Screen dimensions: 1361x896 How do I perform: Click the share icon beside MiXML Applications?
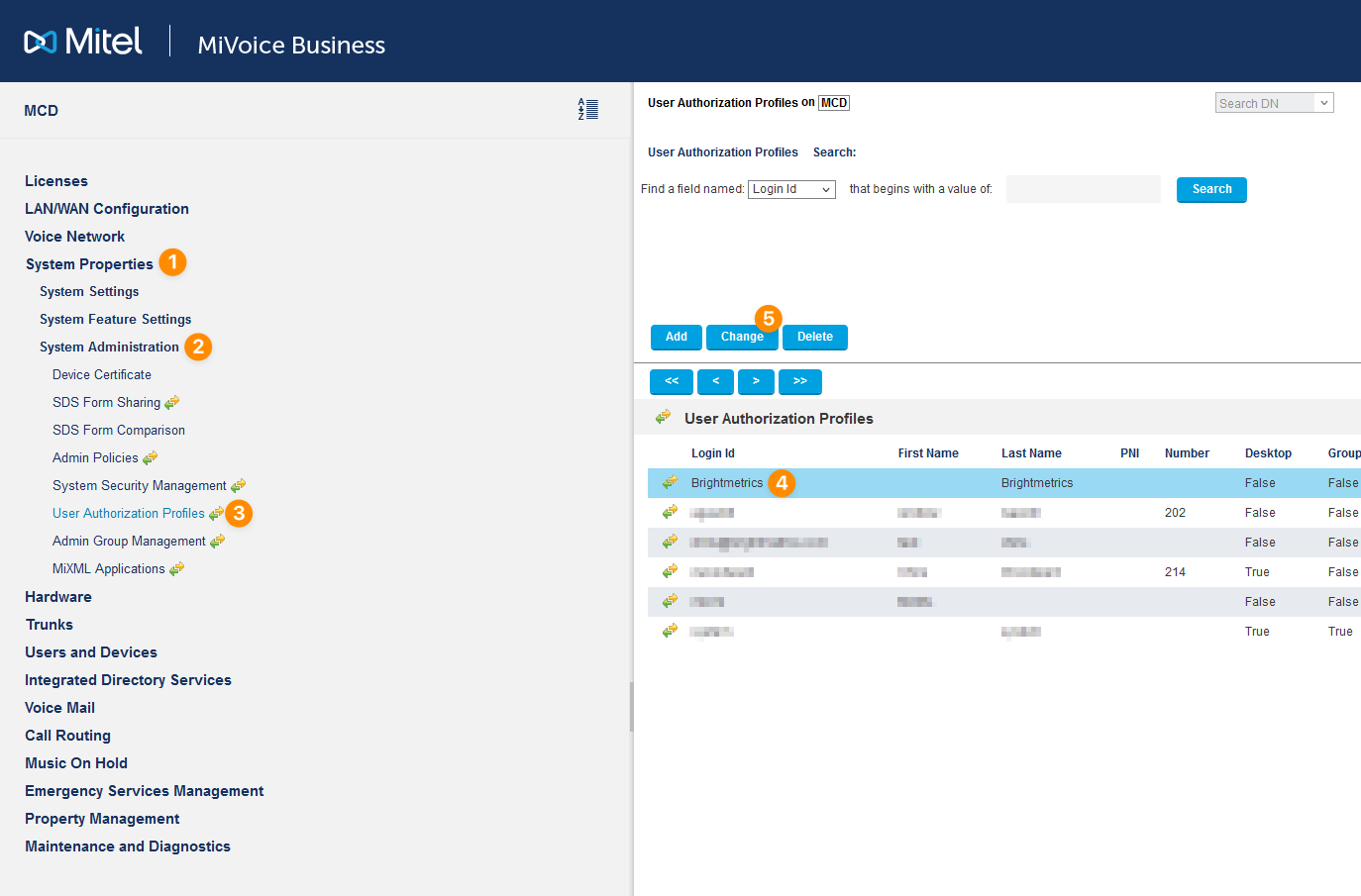tap(177, 568)
